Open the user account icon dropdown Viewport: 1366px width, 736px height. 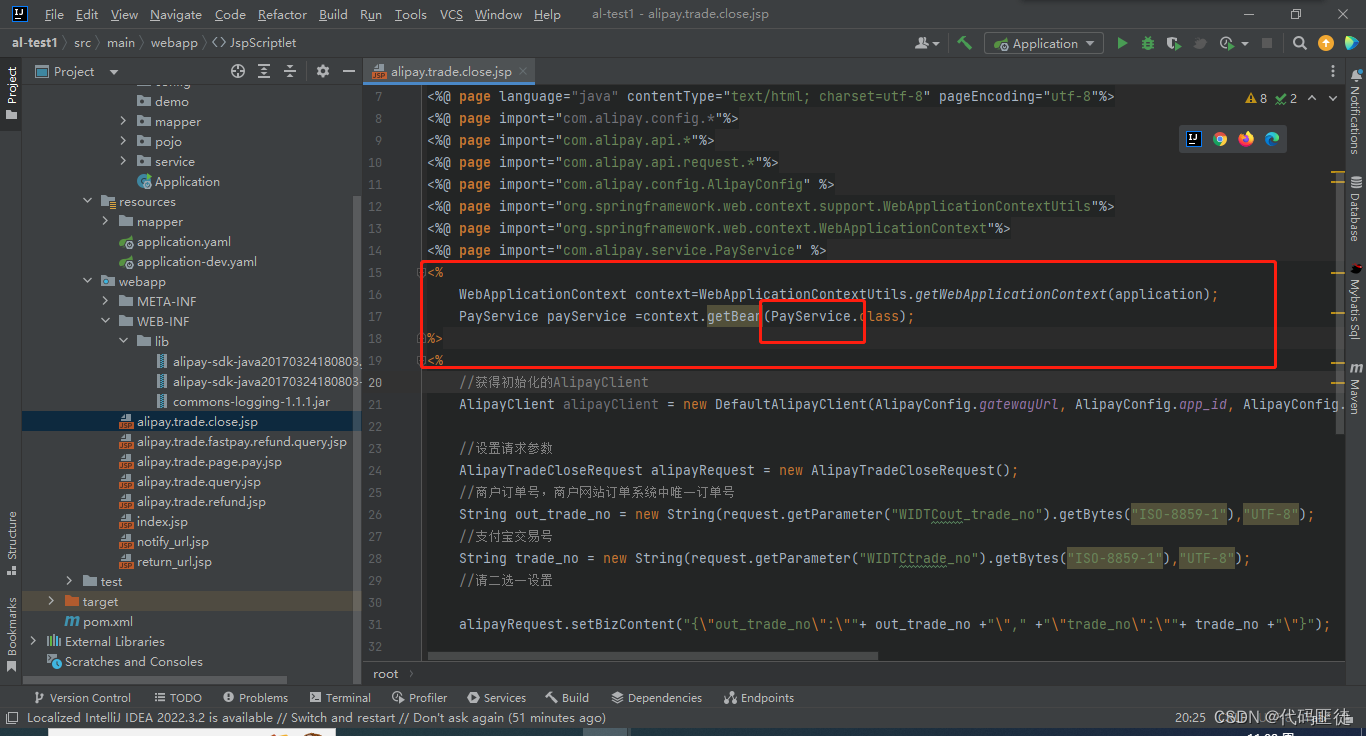(x=927, y=43)
